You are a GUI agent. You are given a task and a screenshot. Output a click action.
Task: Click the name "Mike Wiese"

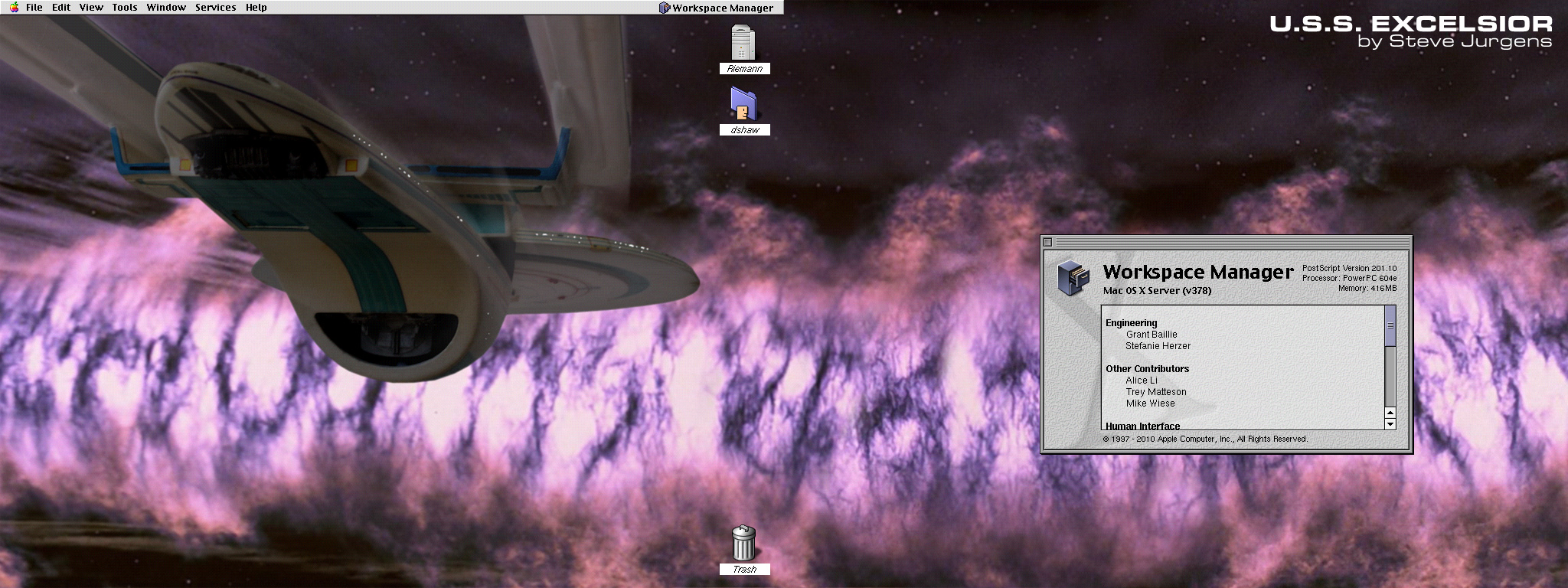[1150, 403]
